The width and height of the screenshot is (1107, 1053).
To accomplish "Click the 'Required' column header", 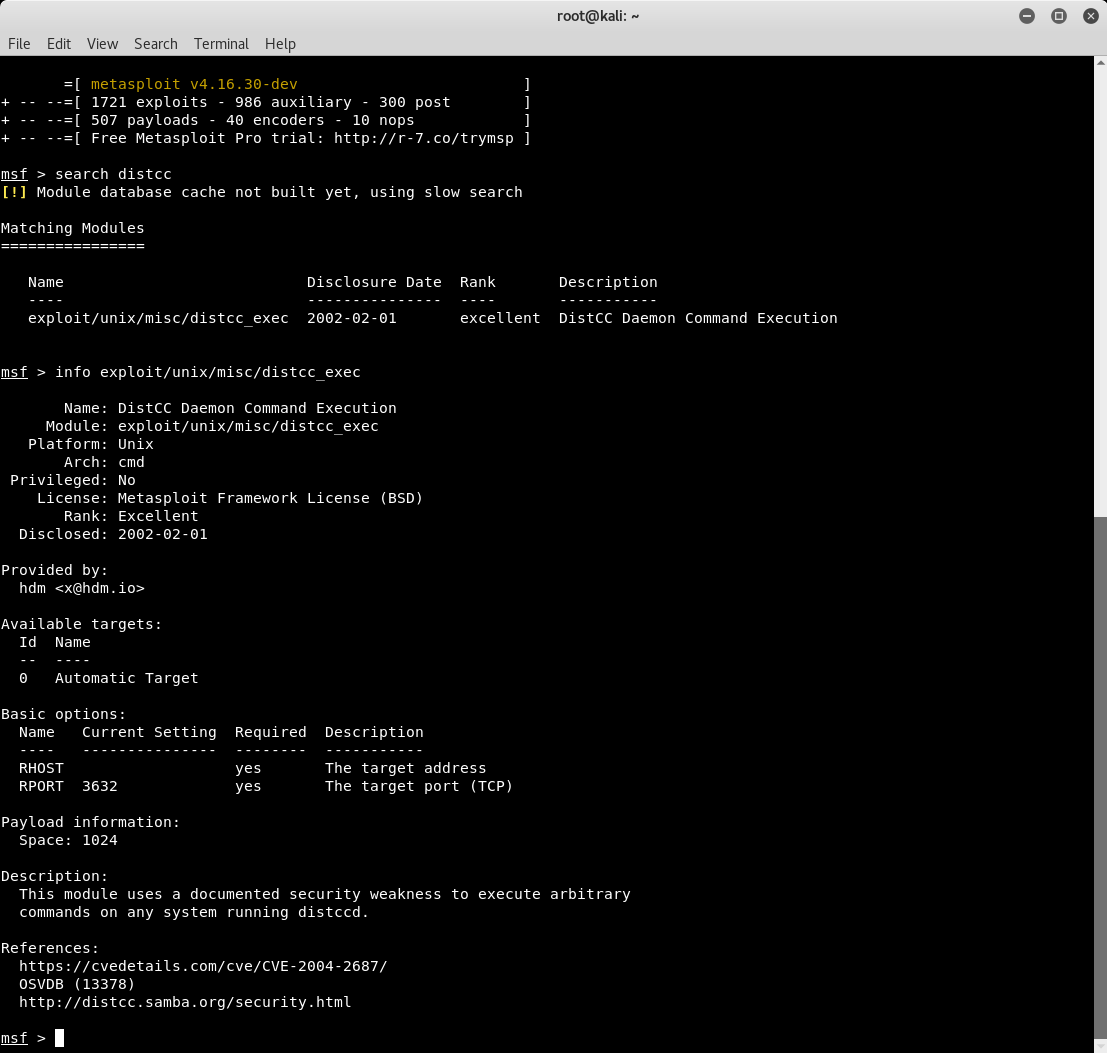I will (270, 732).
